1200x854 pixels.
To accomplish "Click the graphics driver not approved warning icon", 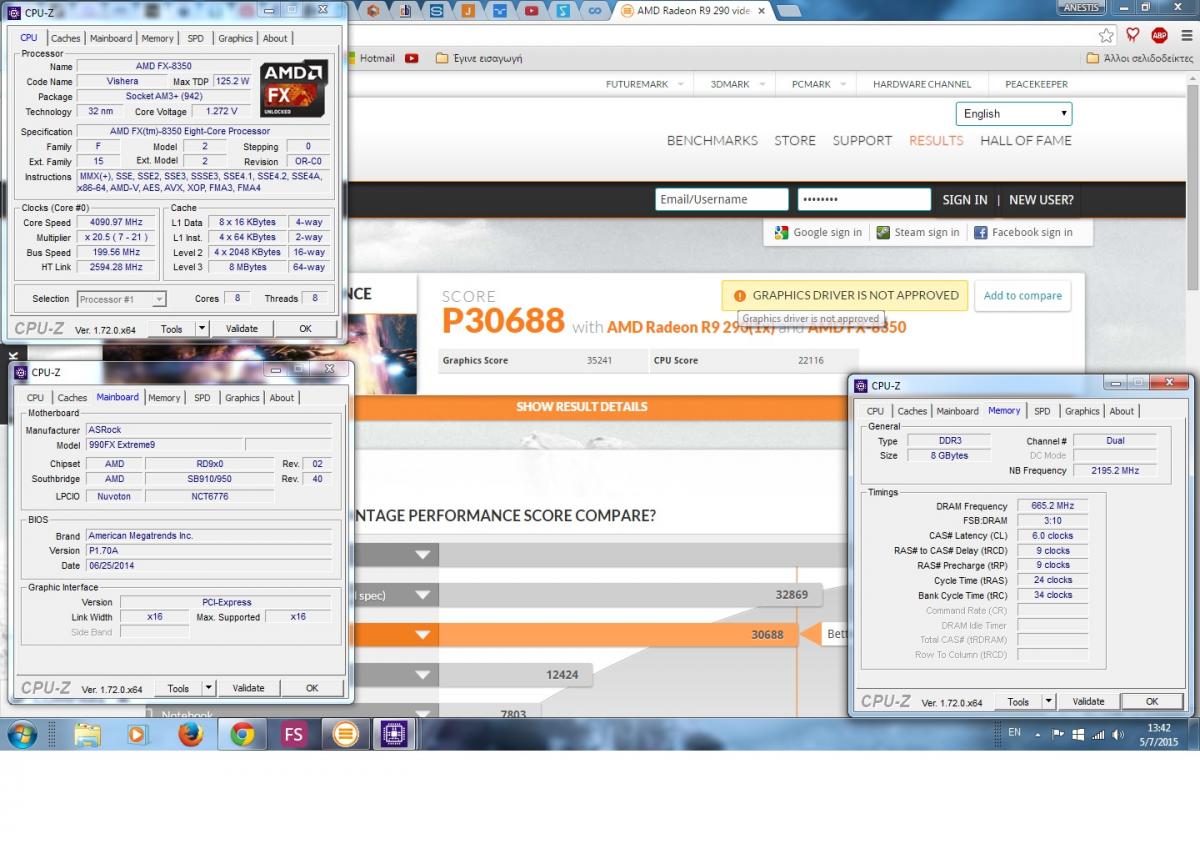I will (739, 296).
